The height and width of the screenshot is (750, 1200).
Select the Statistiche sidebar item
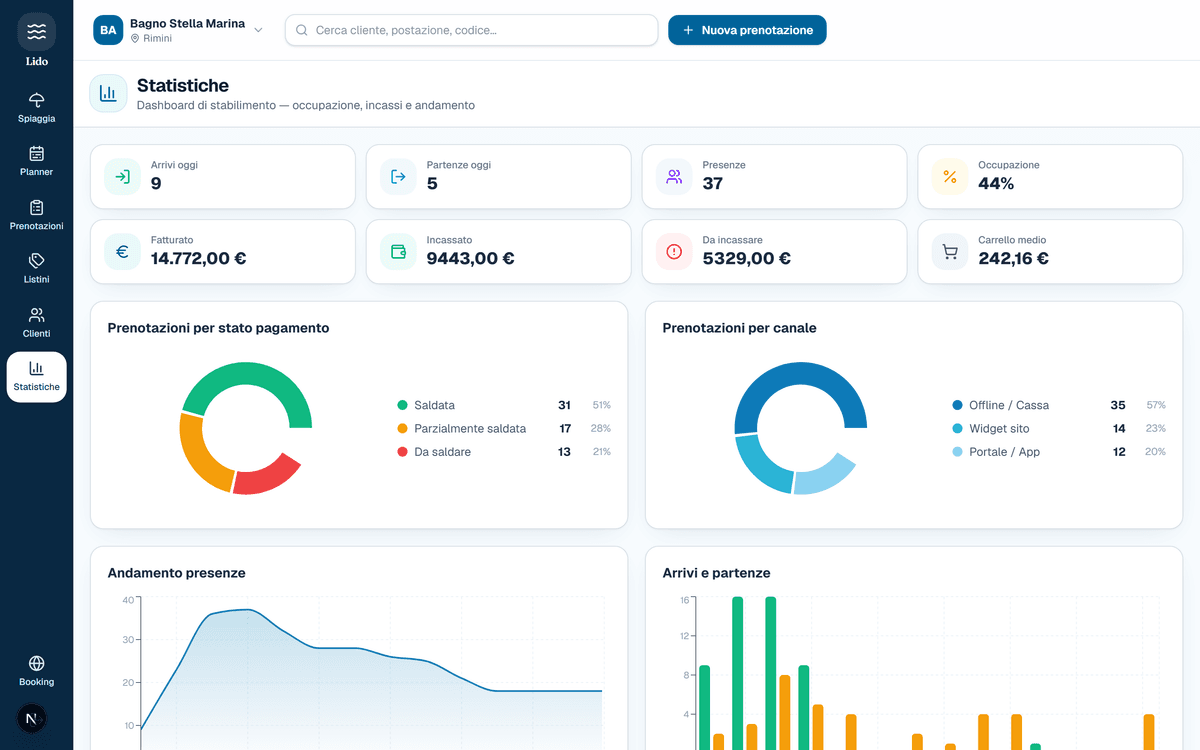(36, 376)
